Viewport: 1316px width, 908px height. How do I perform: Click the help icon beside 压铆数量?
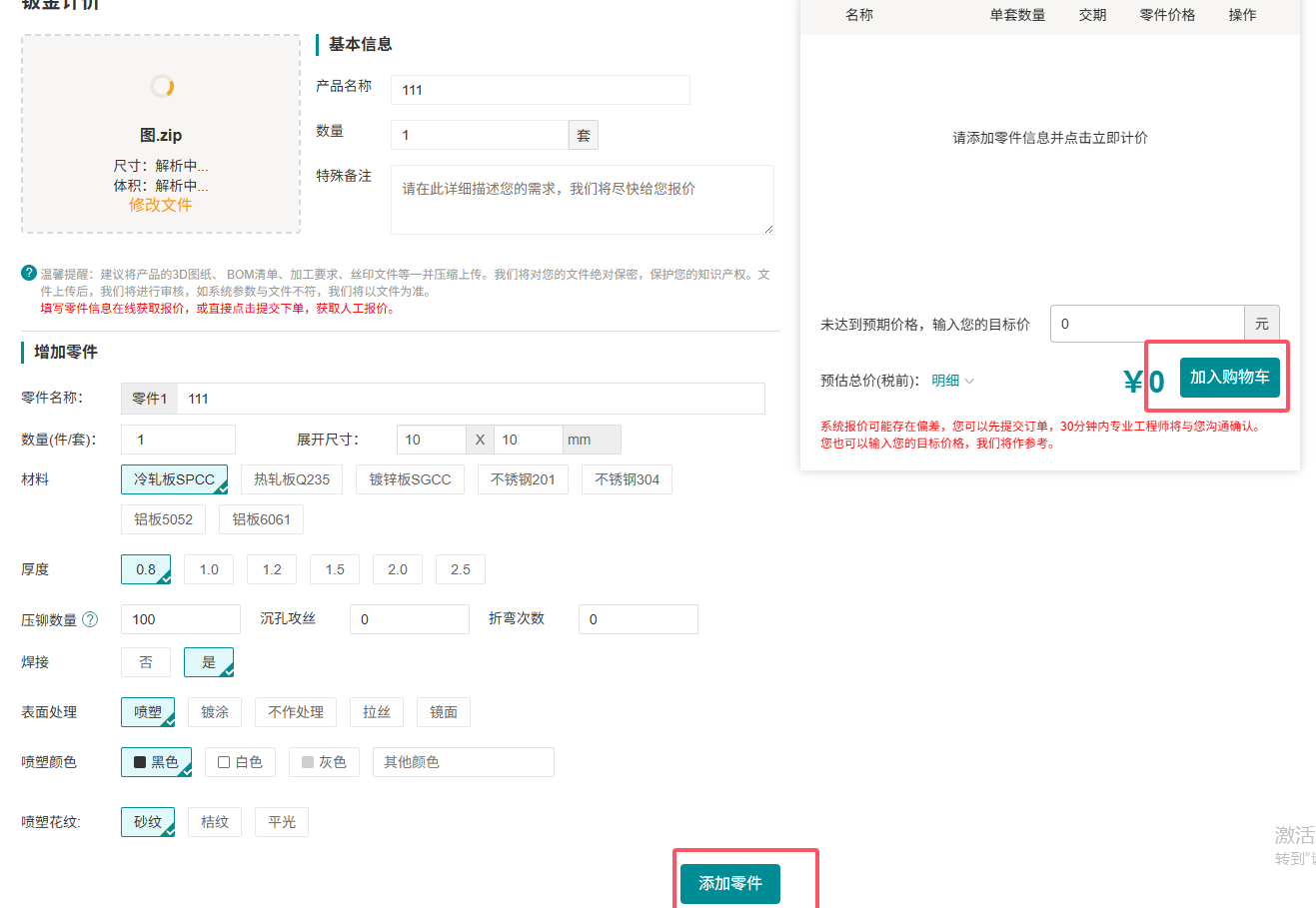pos(90,619)
